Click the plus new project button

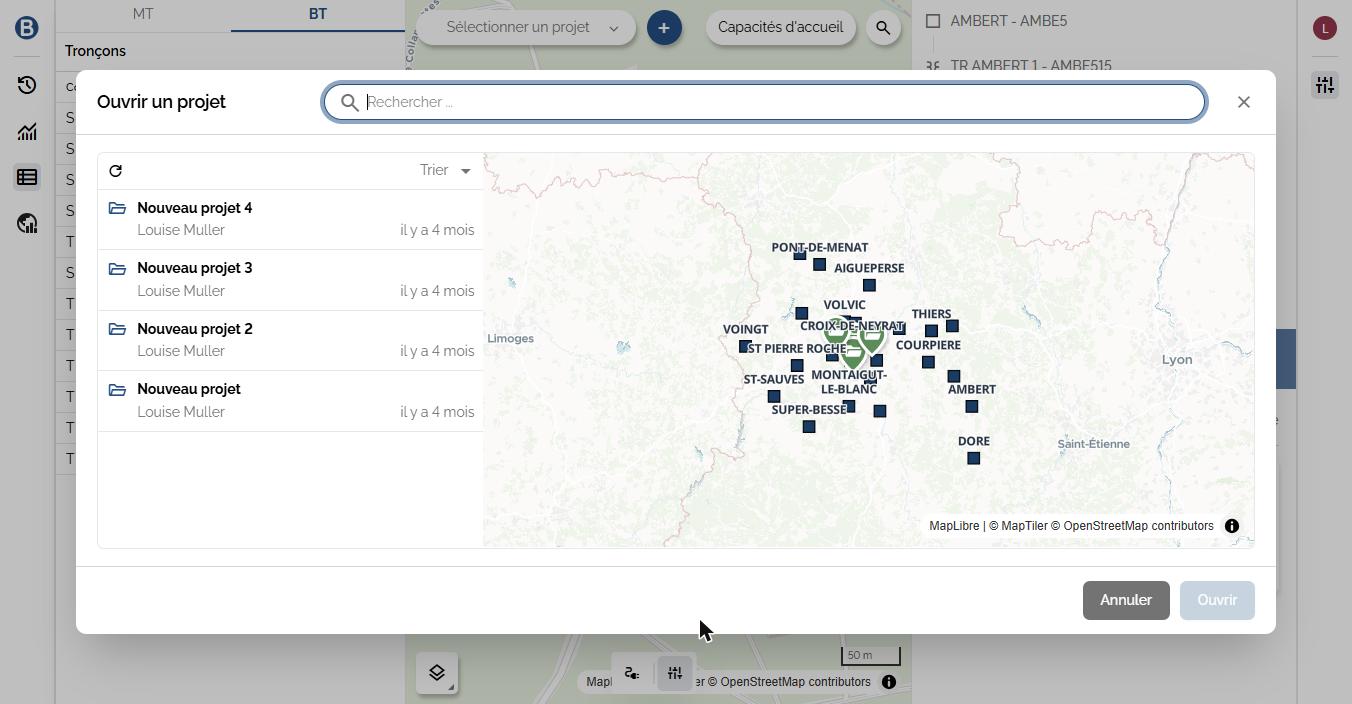pos(664,27)
